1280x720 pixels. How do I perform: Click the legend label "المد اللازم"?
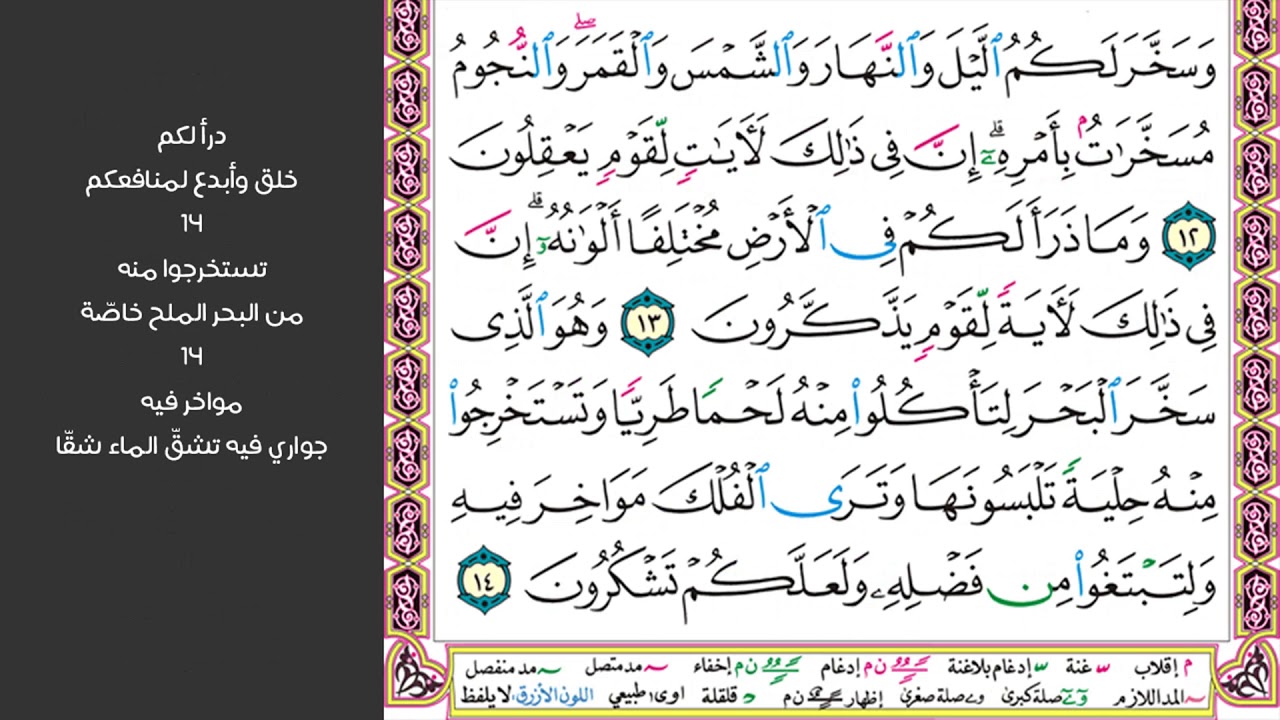tap(1150, 697)
